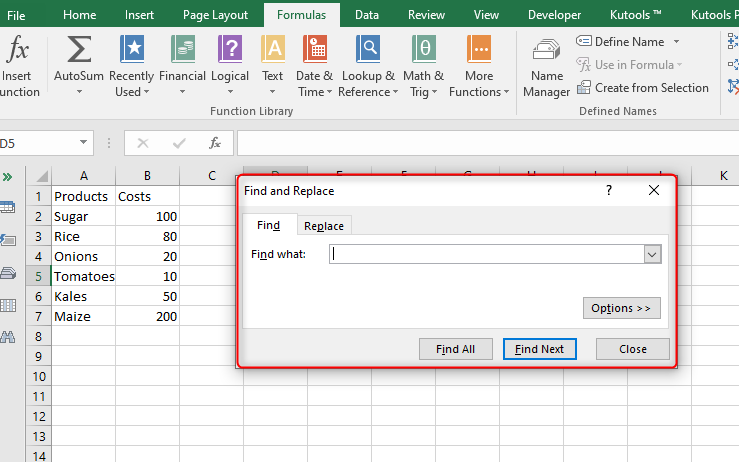Click the Find All button

(x=456, y=349)
